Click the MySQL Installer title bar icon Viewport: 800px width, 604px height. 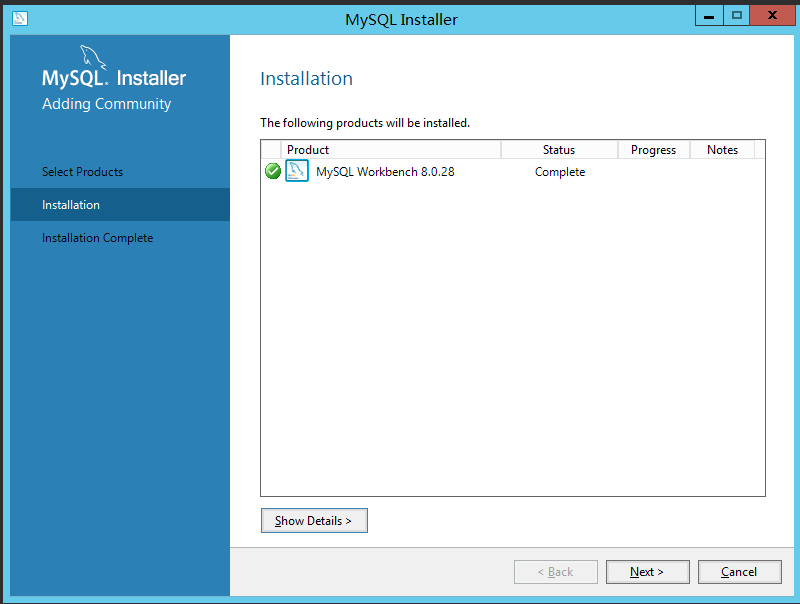coord(20,18)
